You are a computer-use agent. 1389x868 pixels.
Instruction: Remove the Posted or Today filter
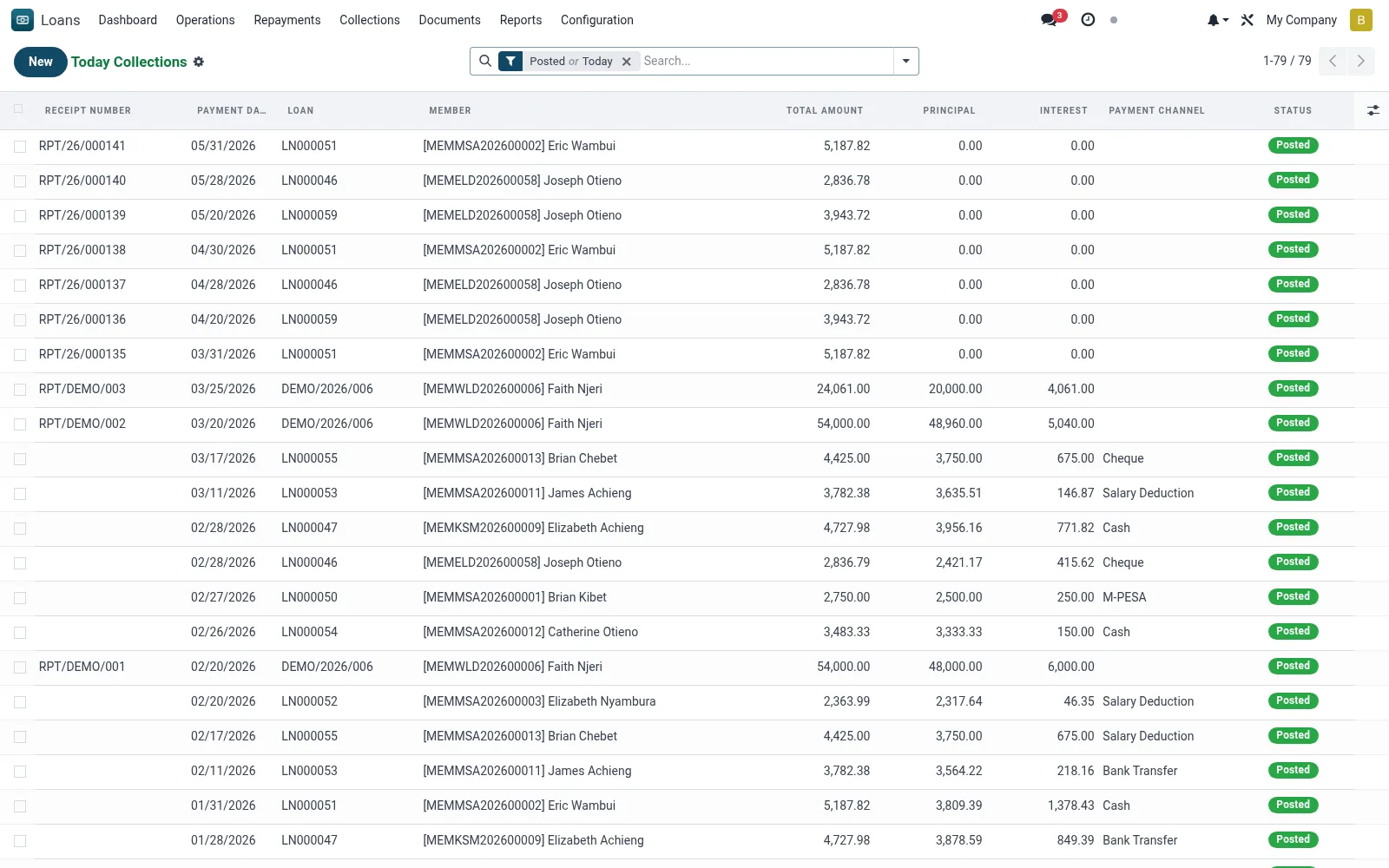[627, 62]
